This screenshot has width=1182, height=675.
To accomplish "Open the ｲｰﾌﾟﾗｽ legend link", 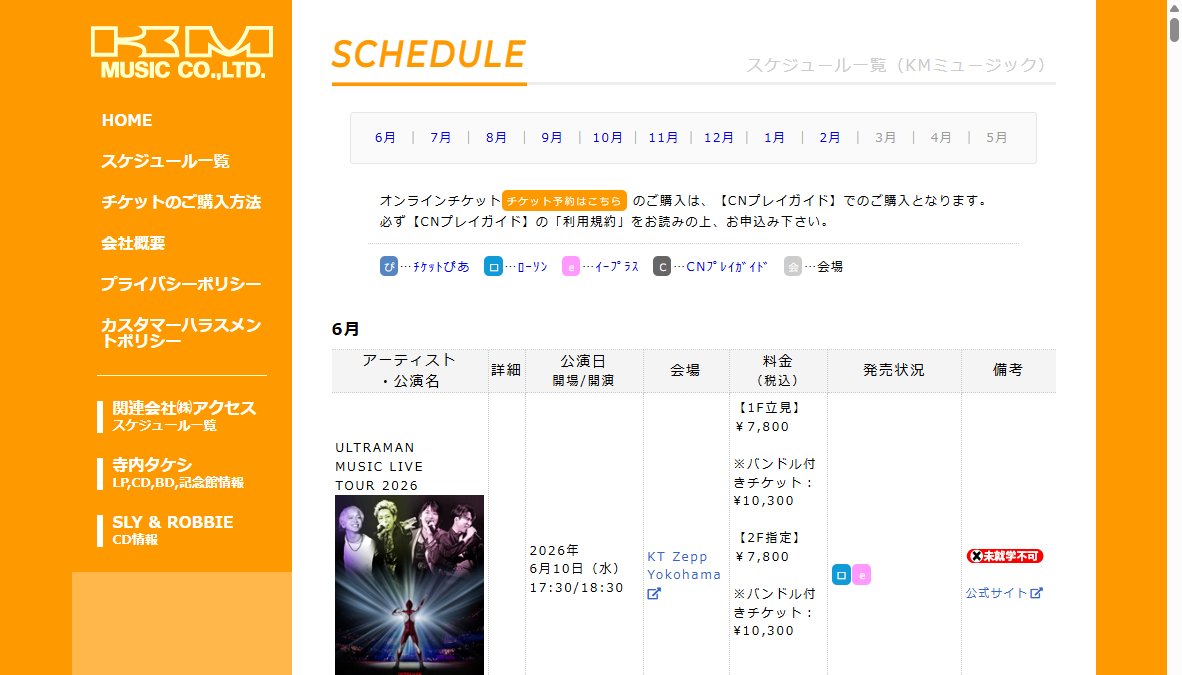I will (x=617, y=266).
